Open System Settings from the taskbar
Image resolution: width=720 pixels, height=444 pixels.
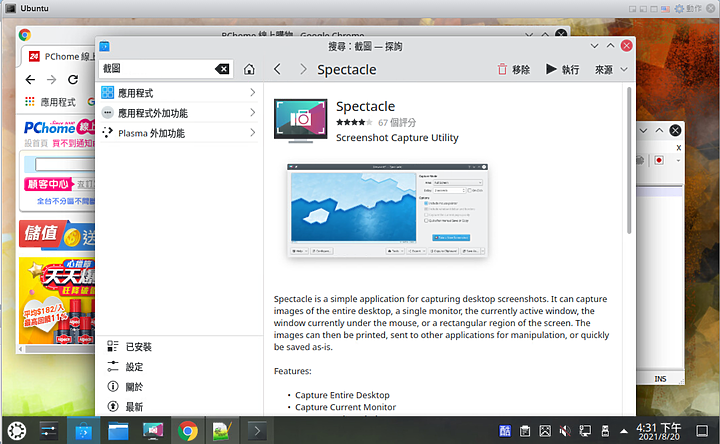point(49,431)
